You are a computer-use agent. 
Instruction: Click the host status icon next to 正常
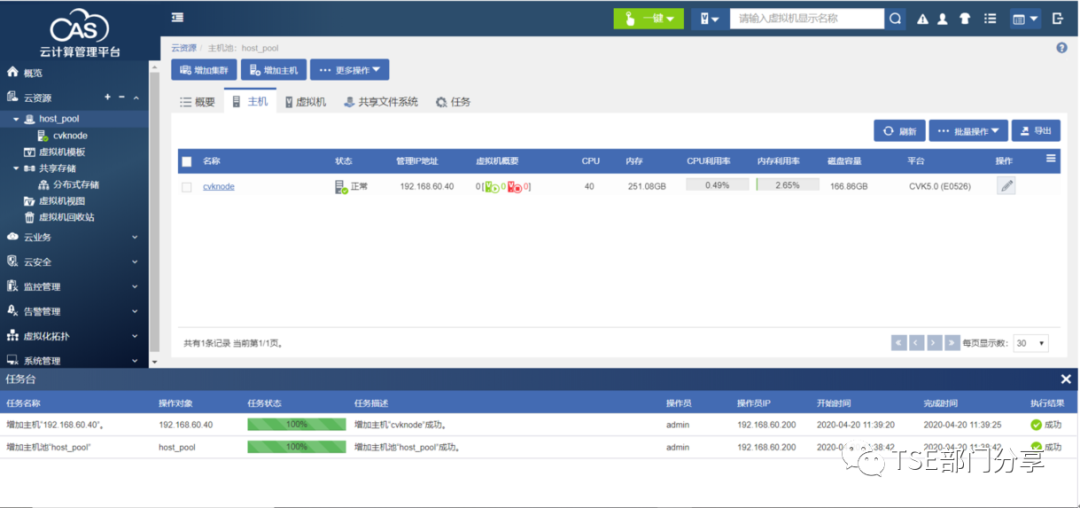pos(341,187)
